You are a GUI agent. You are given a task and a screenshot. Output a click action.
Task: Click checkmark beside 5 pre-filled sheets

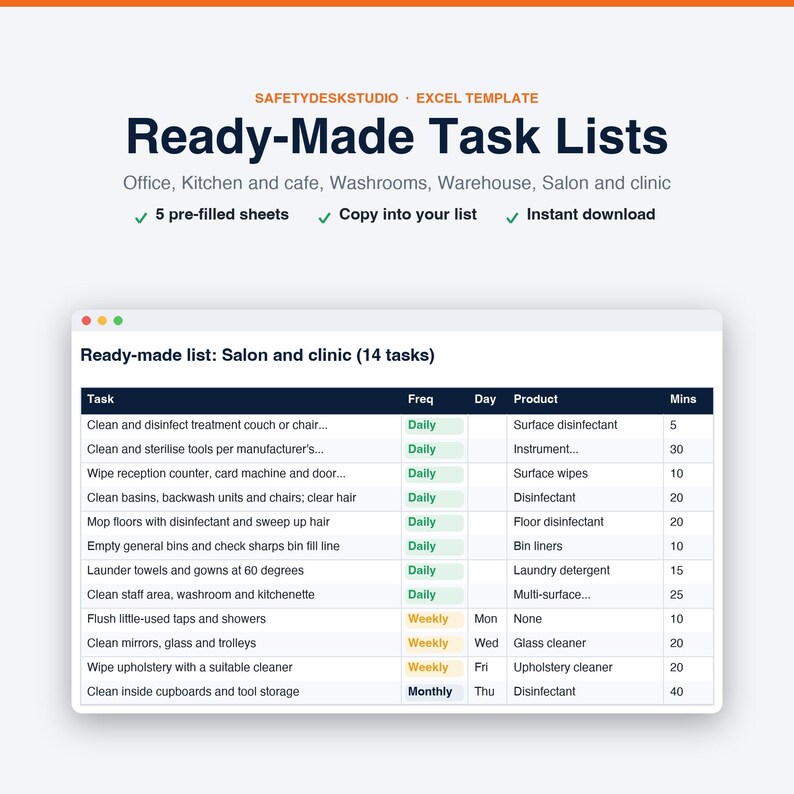[x=141, y=218]
